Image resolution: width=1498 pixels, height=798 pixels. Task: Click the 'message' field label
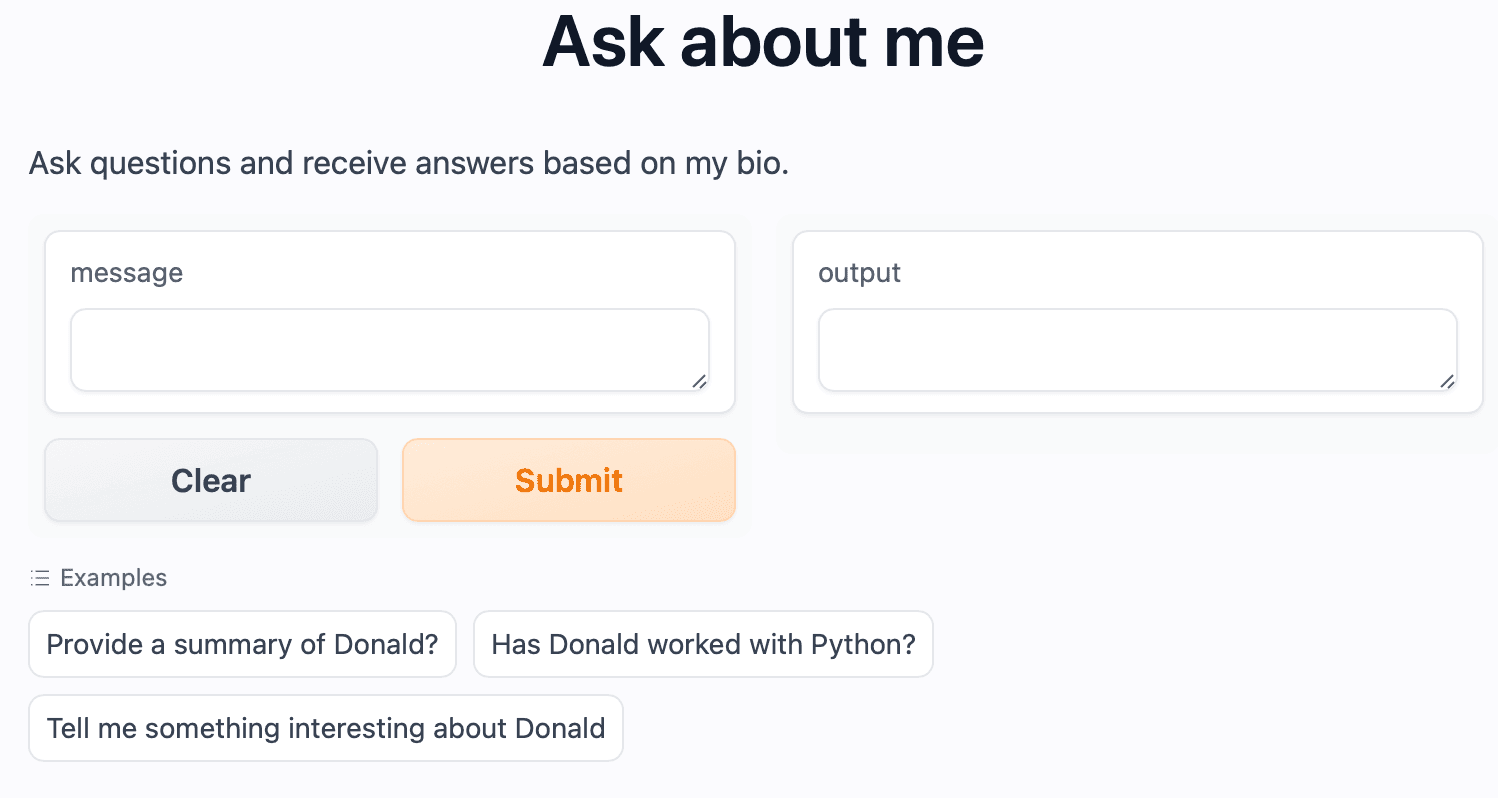pos(126,272)
